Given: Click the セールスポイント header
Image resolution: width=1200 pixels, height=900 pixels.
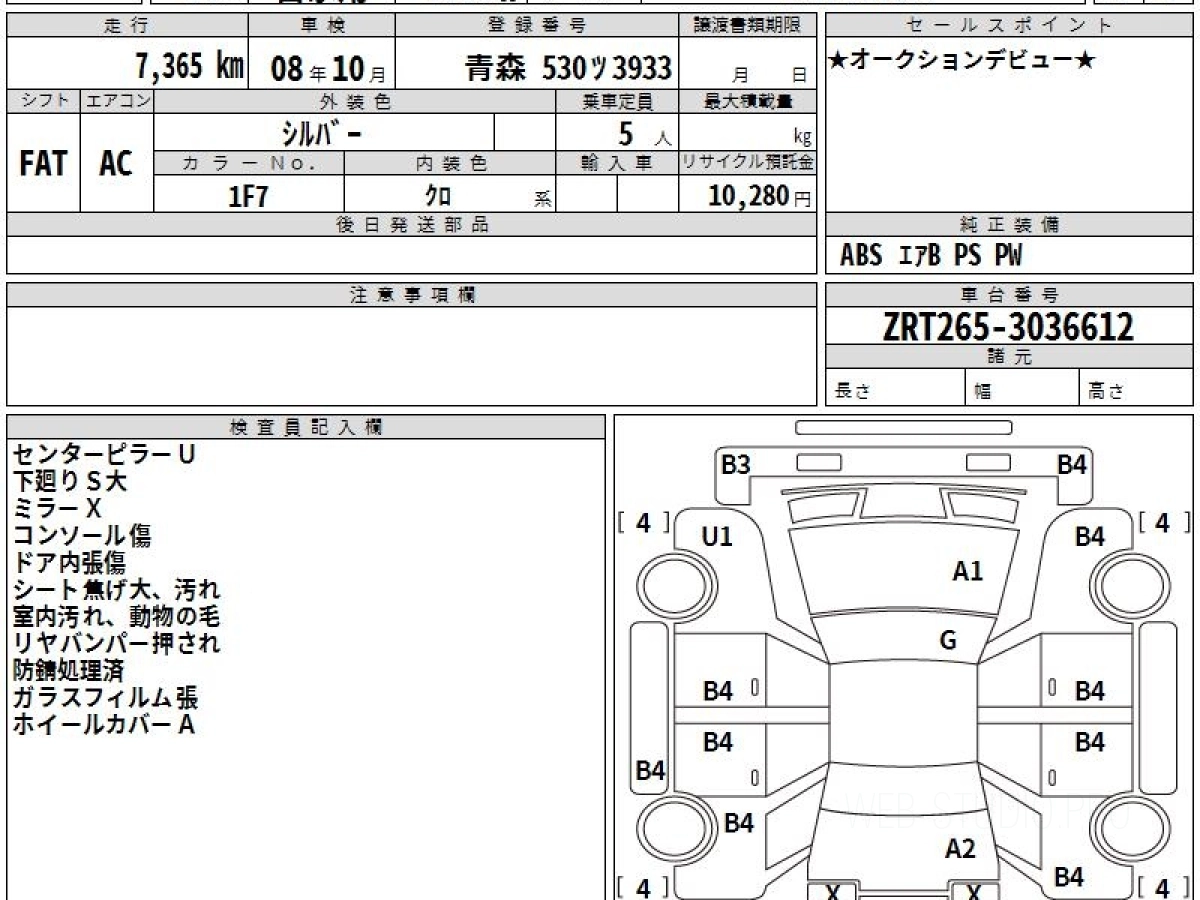Looking at the screenshot, I should click(1009, 26).
